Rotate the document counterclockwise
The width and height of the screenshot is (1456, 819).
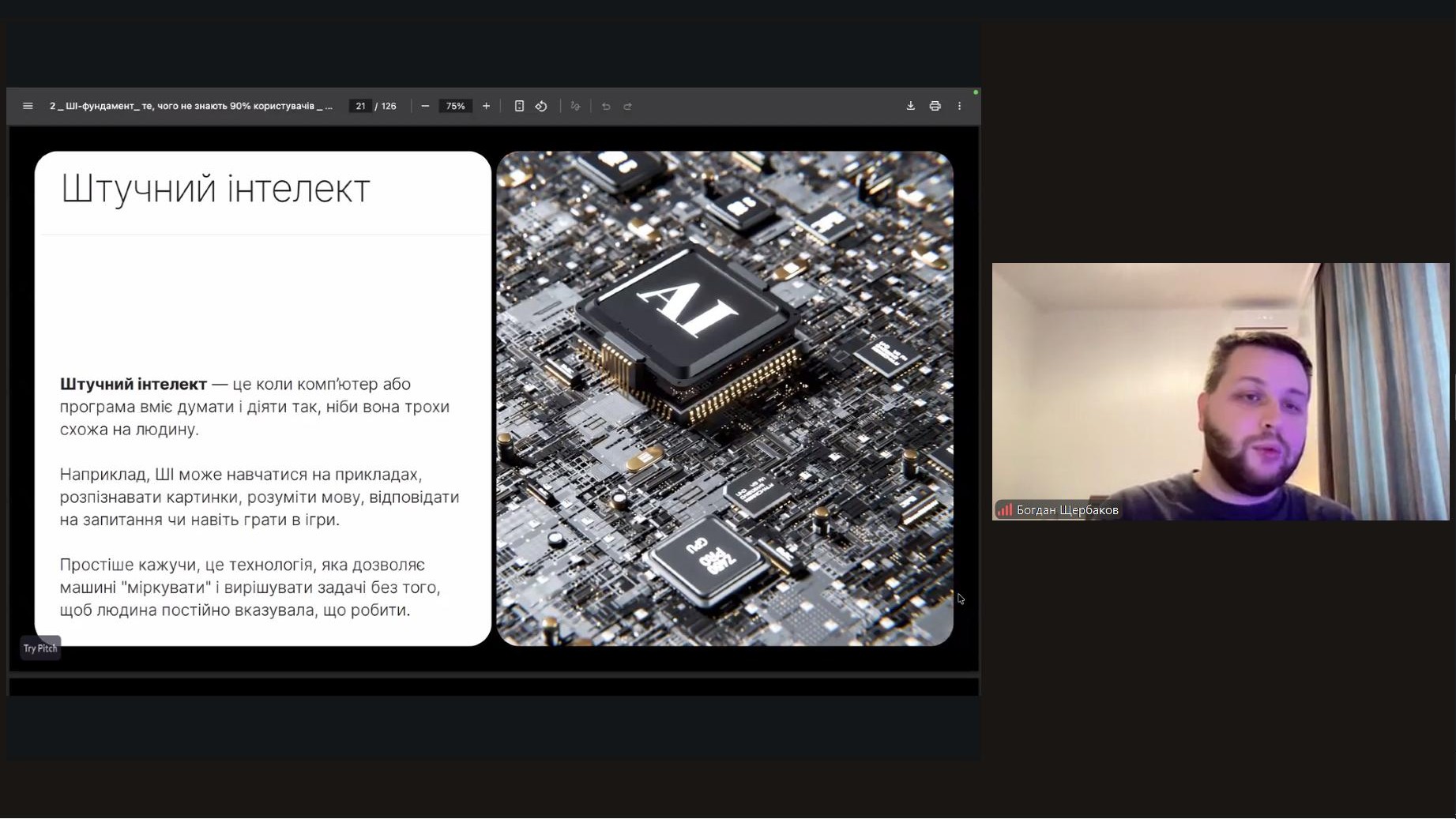(541, 106)
